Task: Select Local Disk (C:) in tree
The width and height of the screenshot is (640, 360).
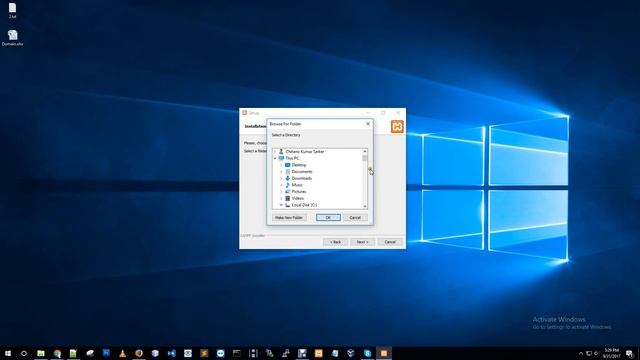Action: pos(304,205)
